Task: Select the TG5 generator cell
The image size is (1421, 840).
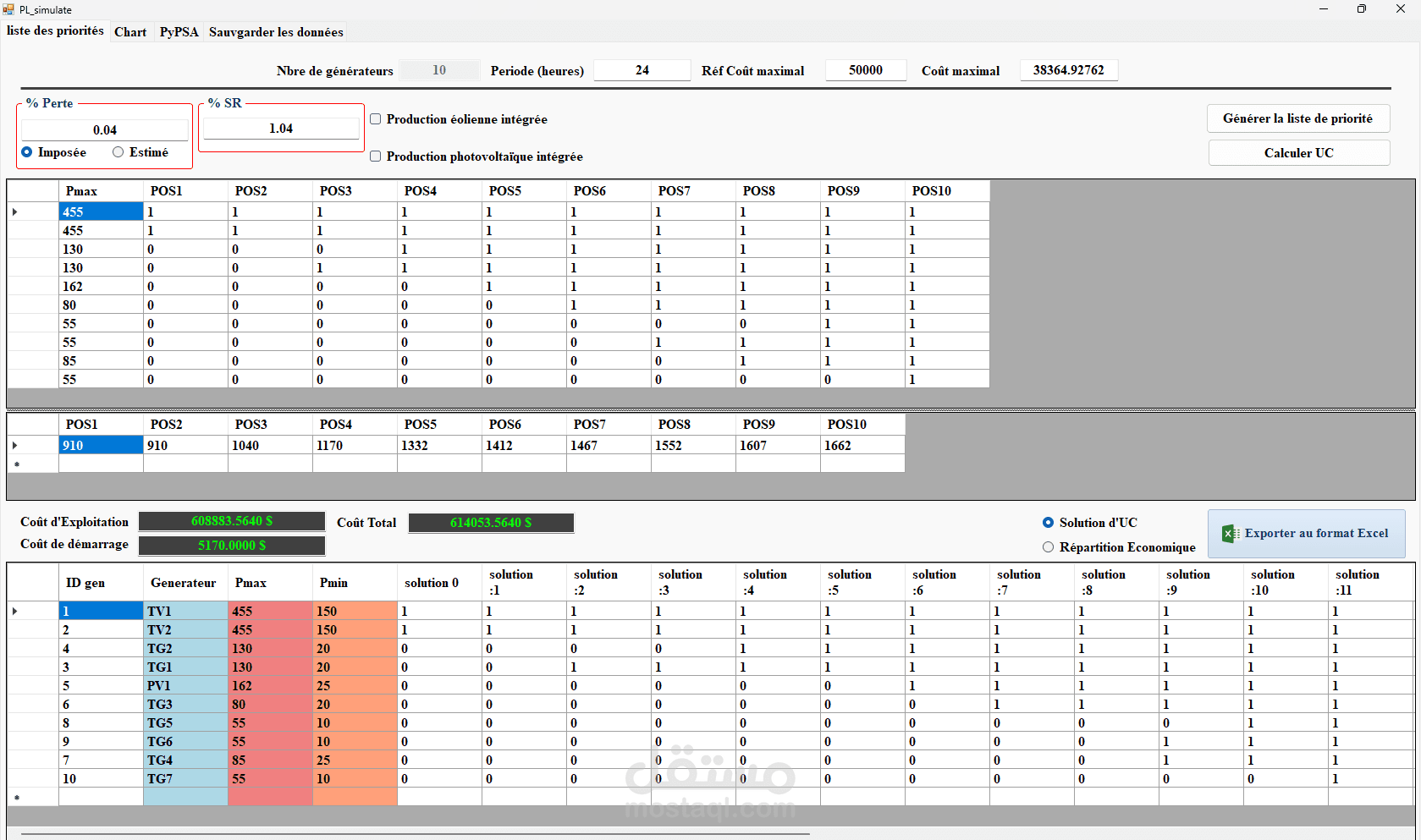Action: pyautogui.click(x=185, y=723)
